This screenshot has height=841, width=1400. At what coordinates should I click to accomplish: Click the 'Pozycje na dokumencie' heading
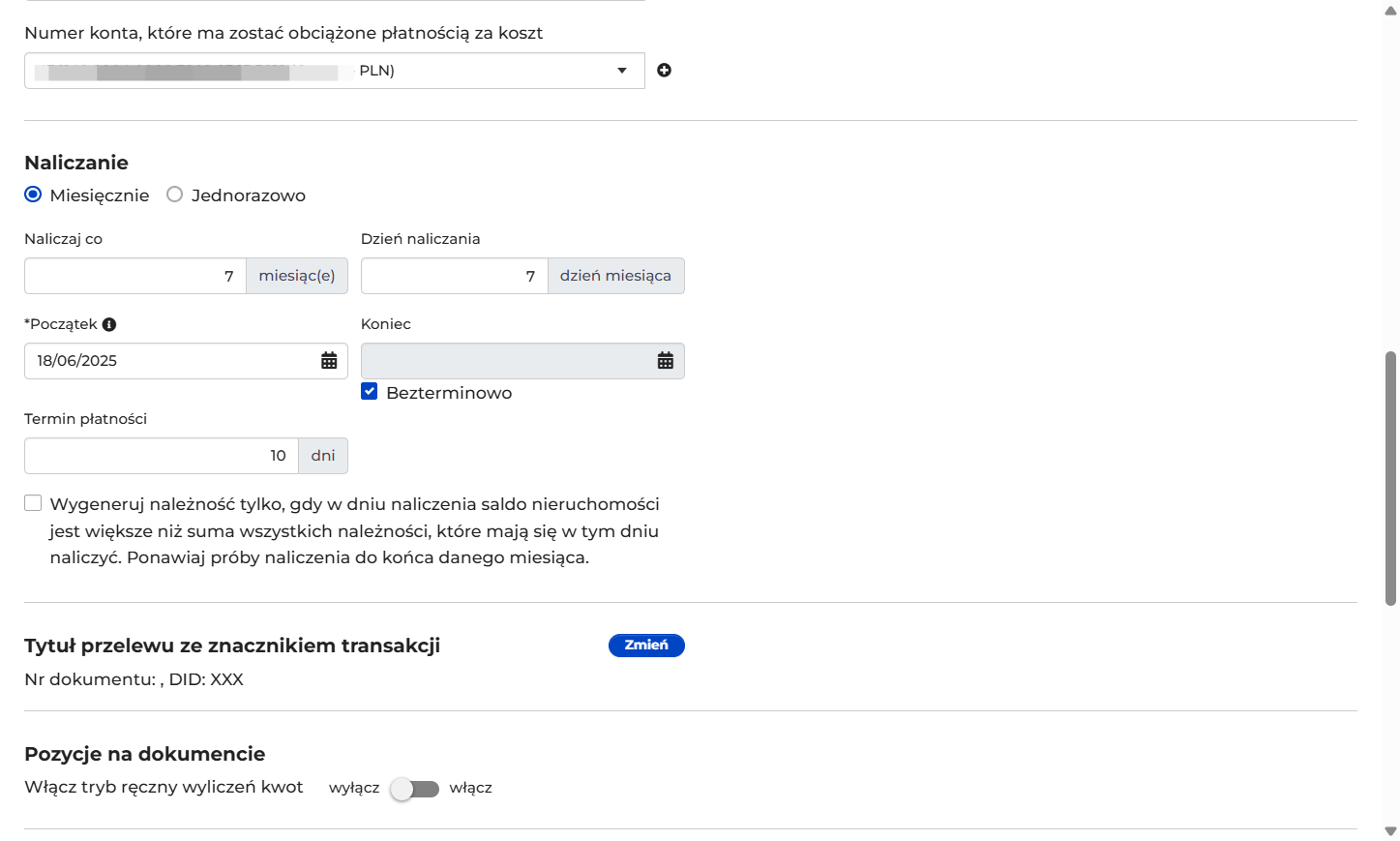(x=145, y=754)
